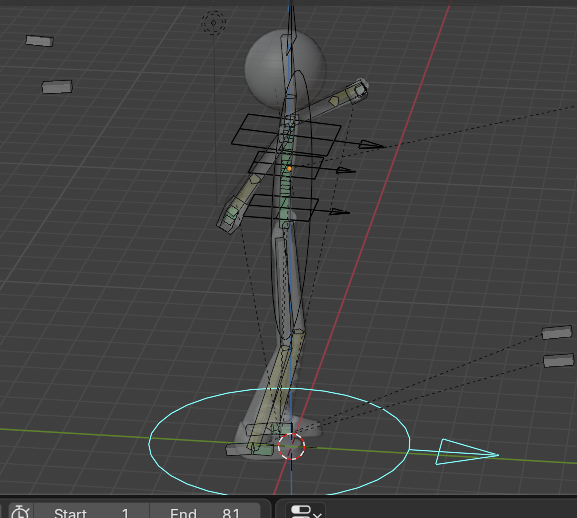Select the lower gray pole target box, top left
The width and height of the screenshot is (577, 518).
57,87
